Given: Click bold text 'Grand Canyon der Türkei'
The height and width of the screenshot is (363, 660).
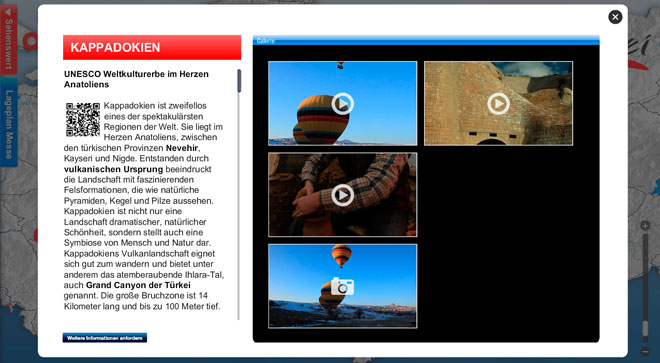Looking at the screenshot, I should pos(138,285).
